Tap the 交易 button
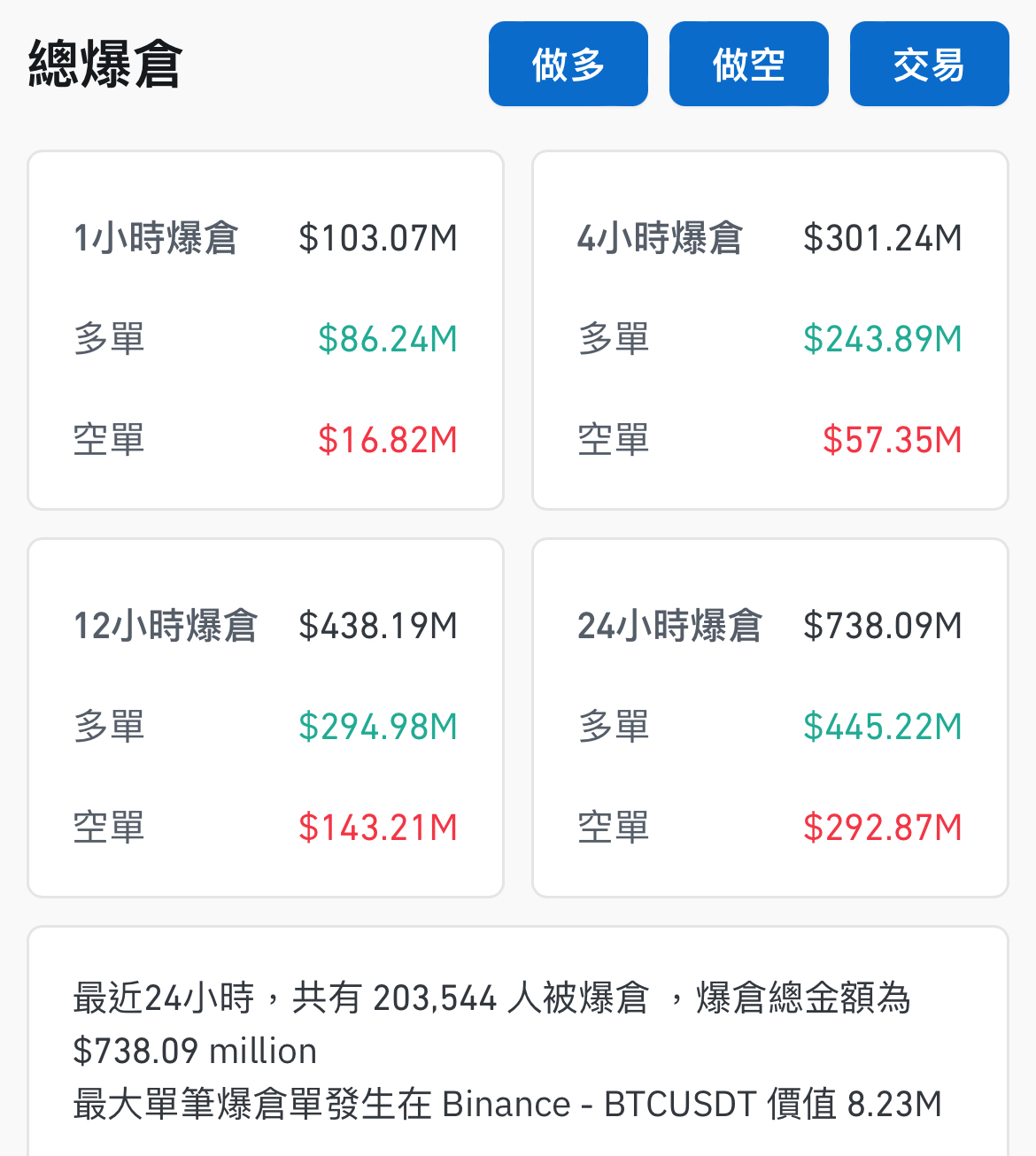 [x=930, y=64]
